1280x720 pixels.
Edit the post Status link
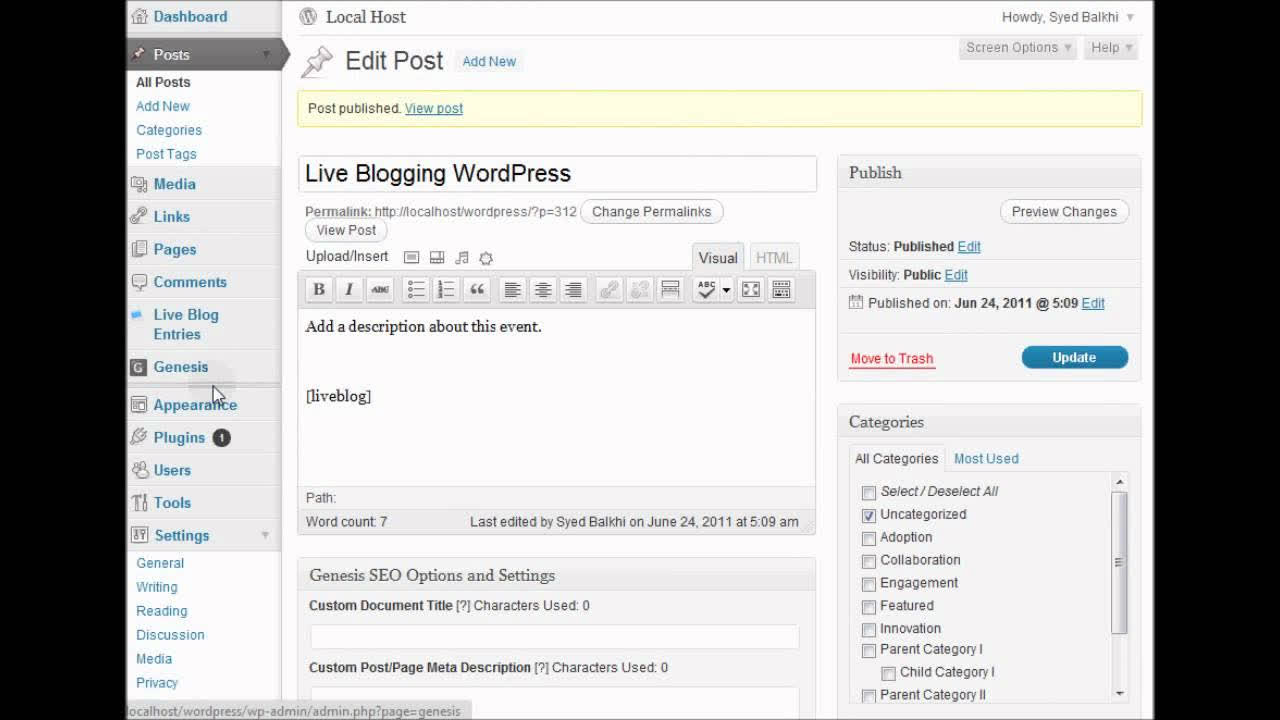coord(969,246)
